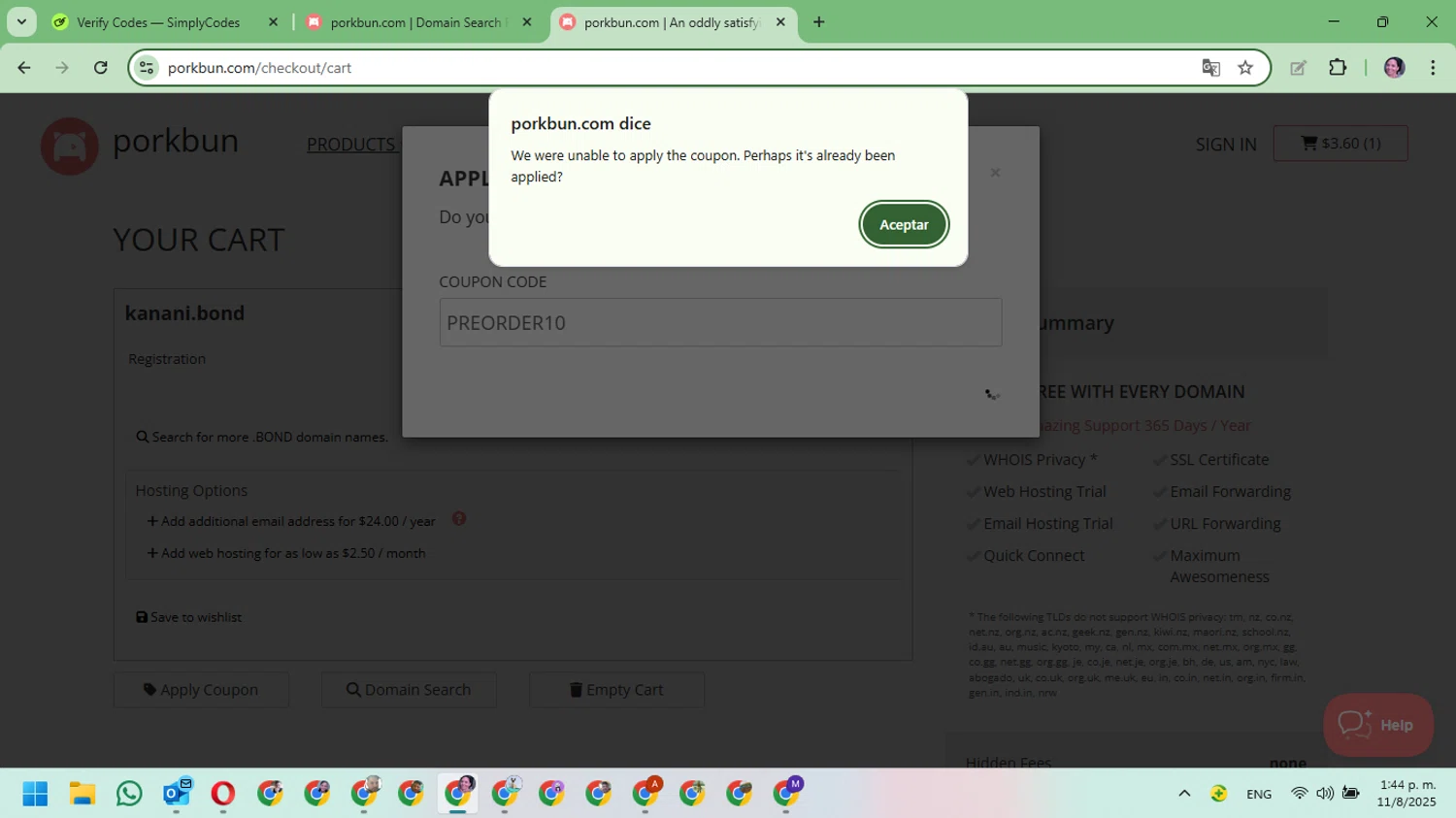Viewport: 1456px width, 818px height.
Task: Open the Help chat widget
Action: [x=1377, y=725]
